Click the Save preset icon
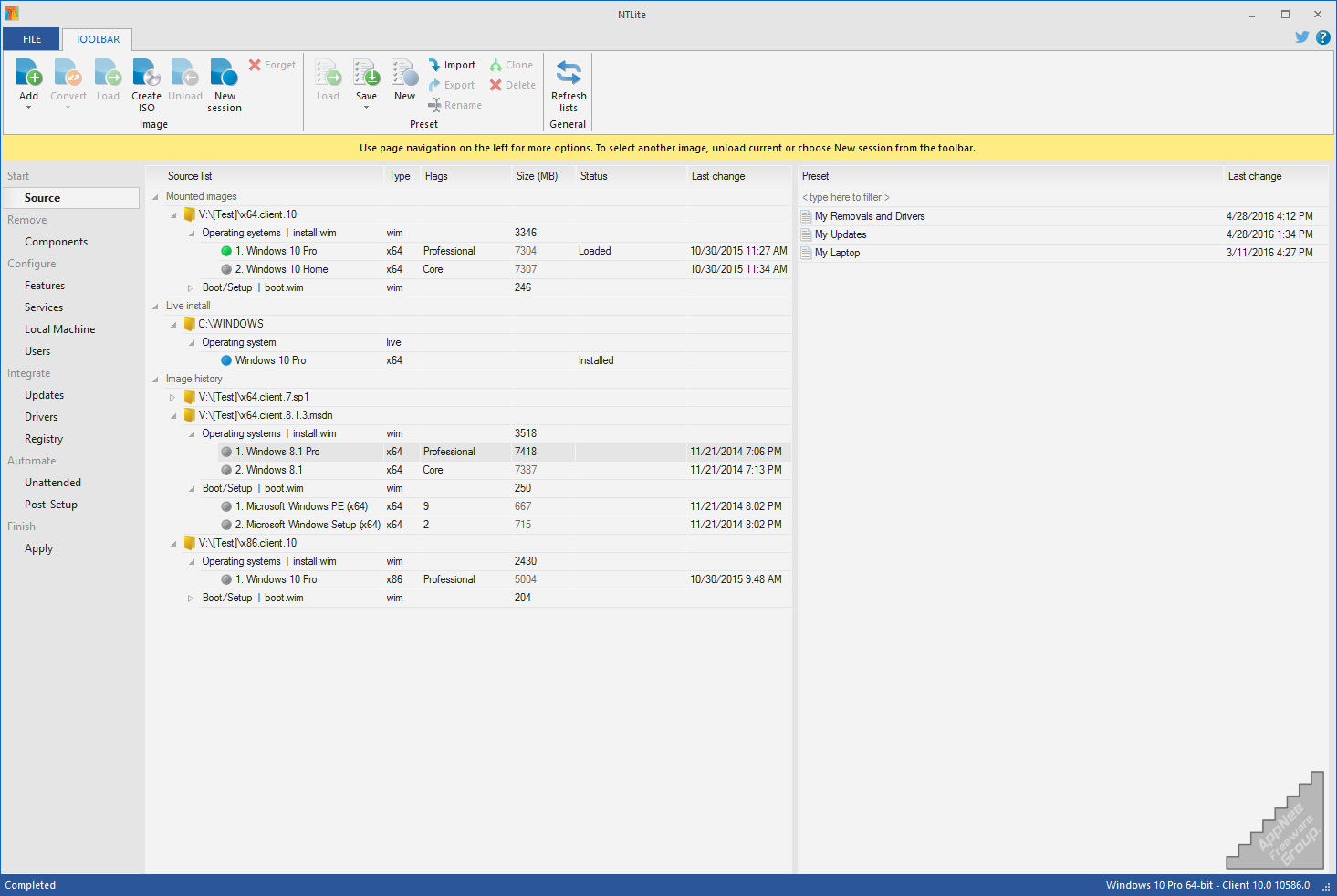The image size is (1337, 896). (366, 73)
